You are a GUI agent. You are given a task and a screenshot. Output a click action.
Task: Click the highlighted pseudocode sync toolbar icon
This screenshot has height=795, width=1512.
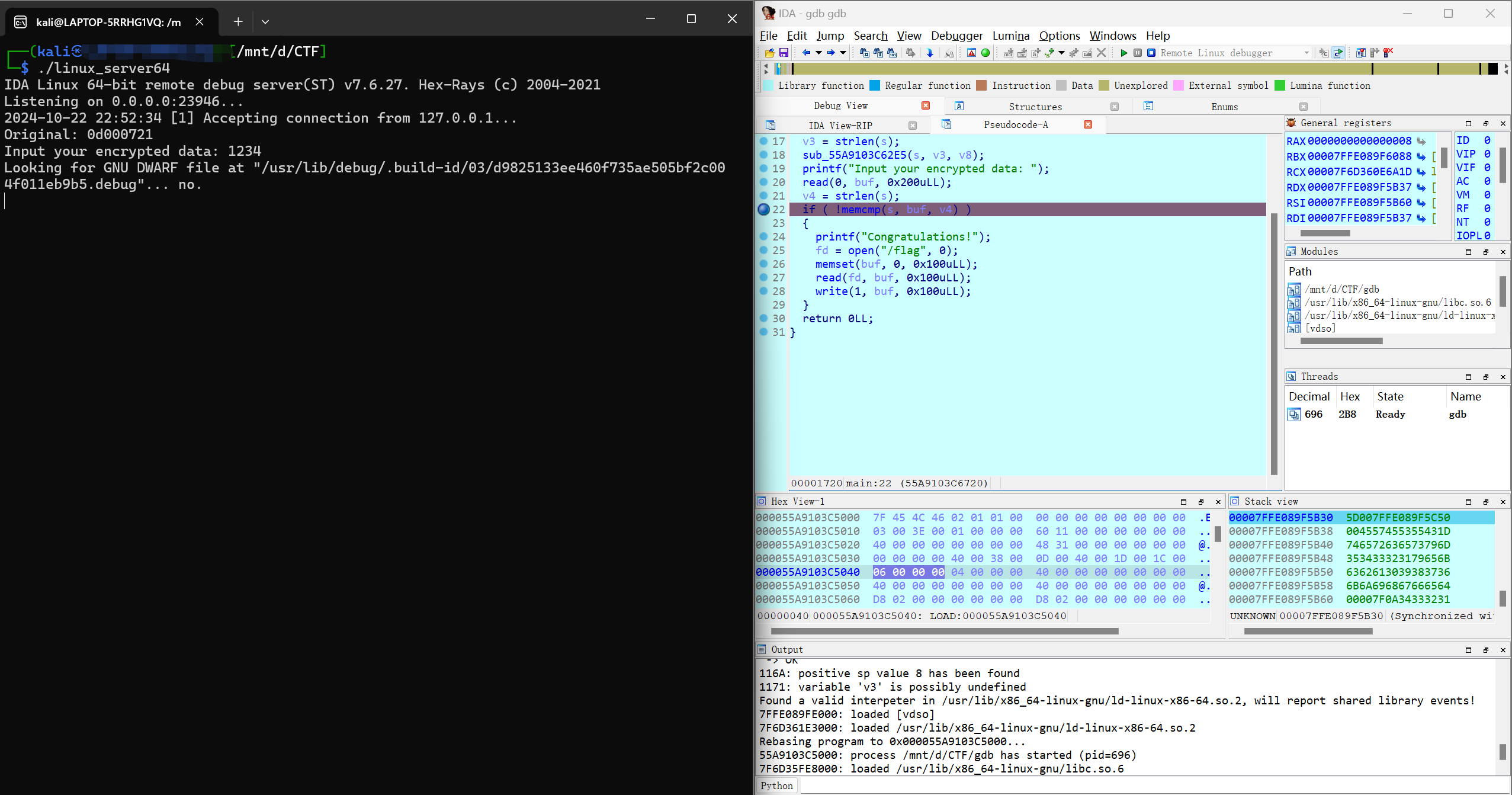[x=1338, y=53]
